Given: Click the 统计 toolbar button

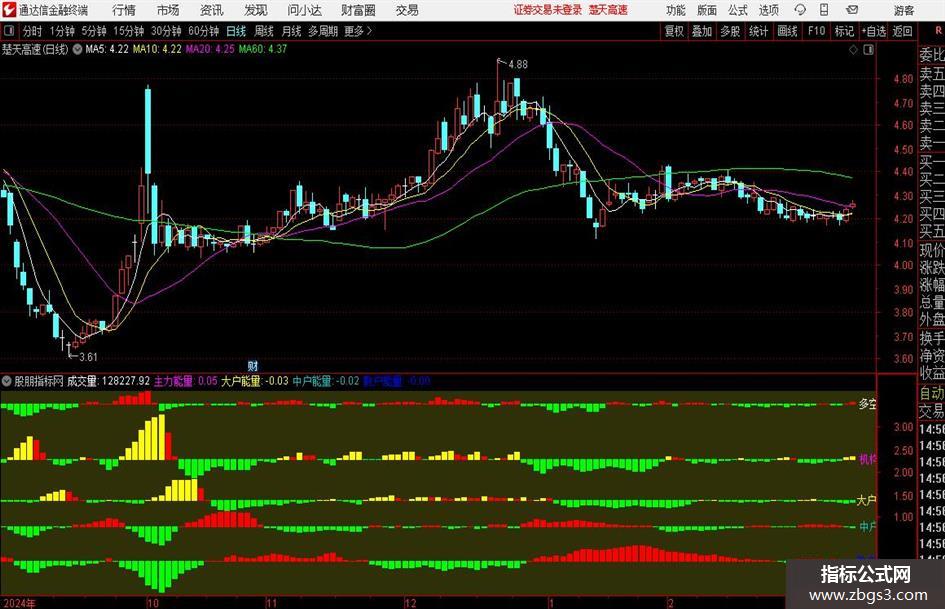Looking at the screenshot, I should 758,31.
